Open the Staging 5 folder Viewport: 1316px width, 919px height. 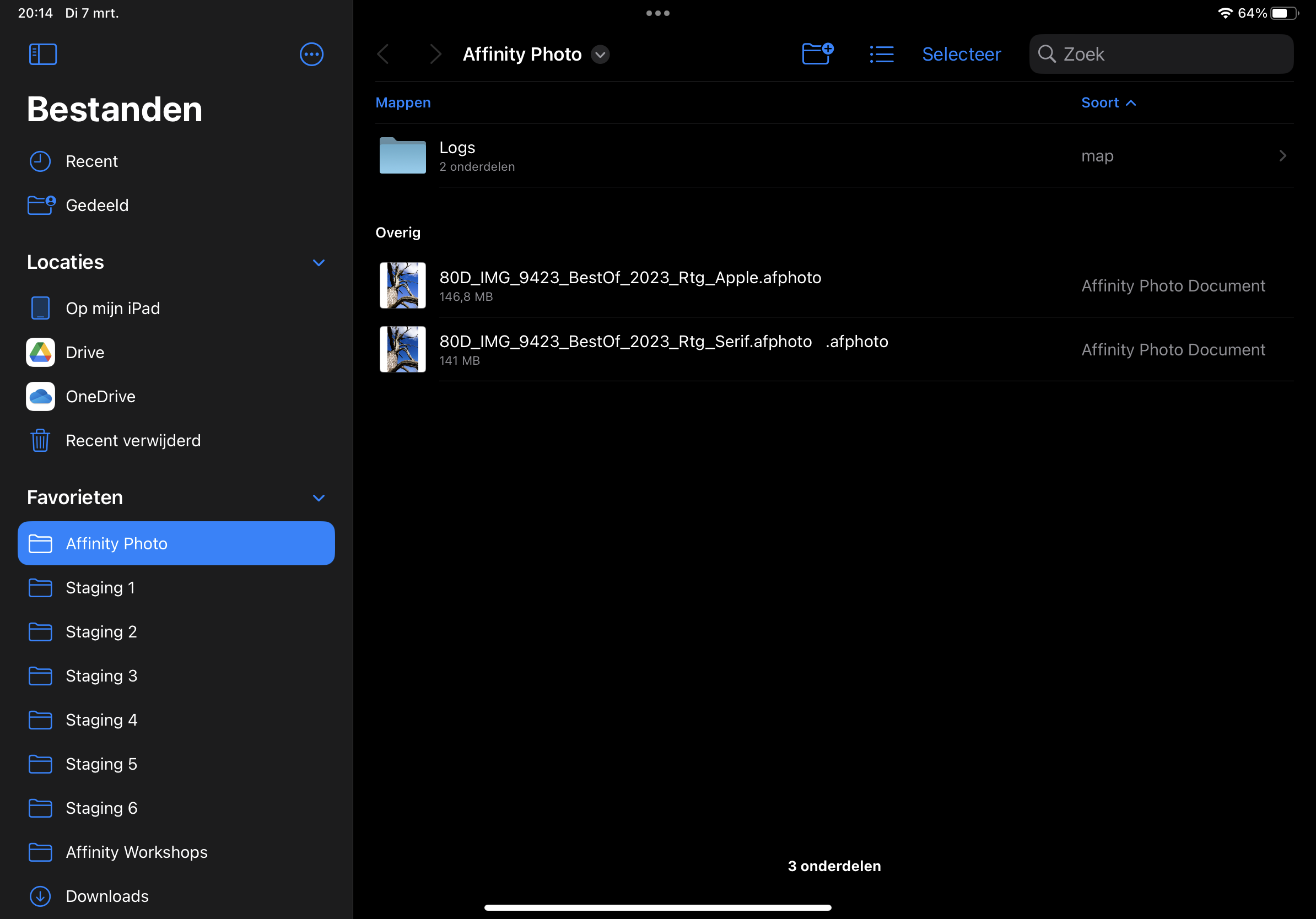pyautogui.click(x=176, y=764)
